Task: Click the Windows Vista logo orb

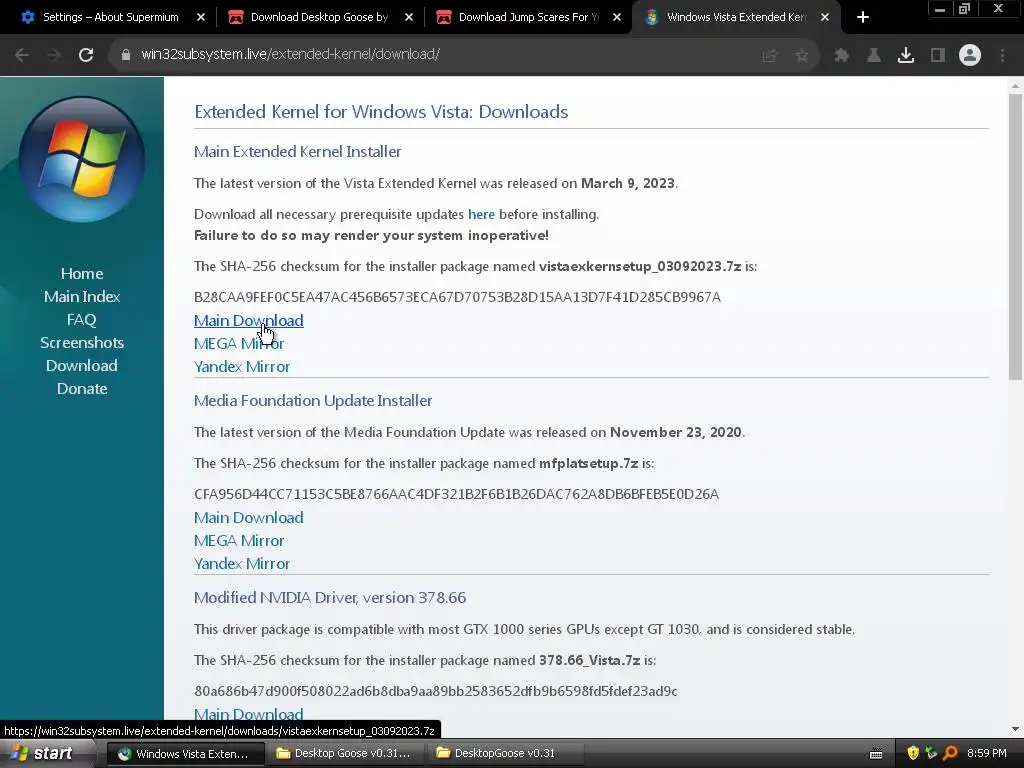Action: [x=82, y=160]
